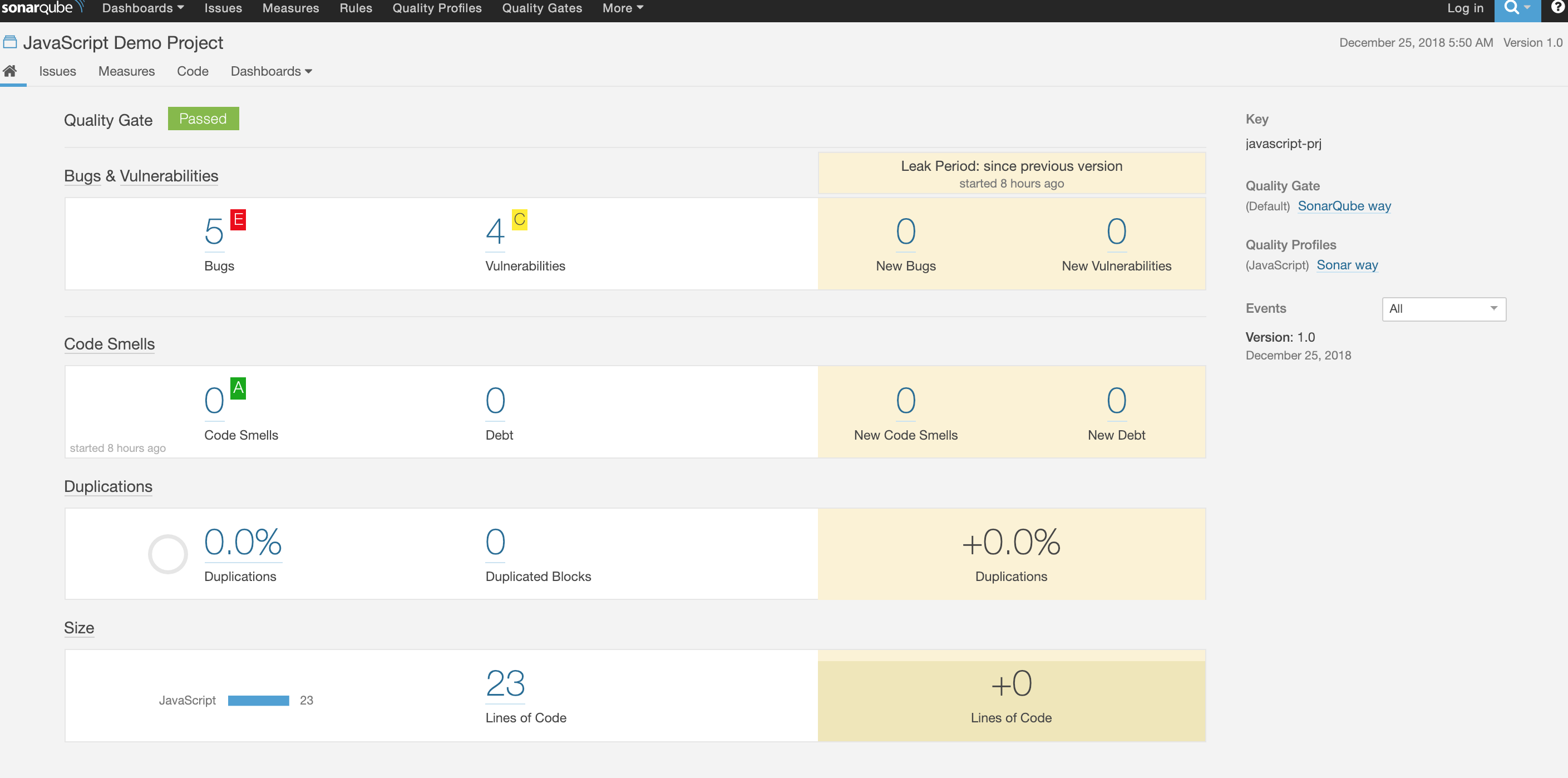The image size is (1568, 778).
Task: Click Log in button
Action: tap(1465, 8)
